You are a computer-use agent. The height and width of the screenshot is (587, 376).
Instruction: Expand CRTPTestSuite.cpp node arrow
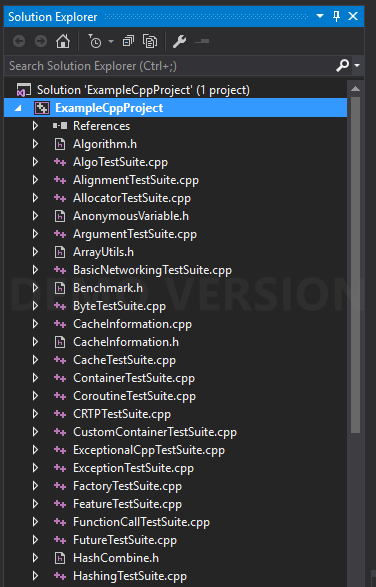(36, 414)
